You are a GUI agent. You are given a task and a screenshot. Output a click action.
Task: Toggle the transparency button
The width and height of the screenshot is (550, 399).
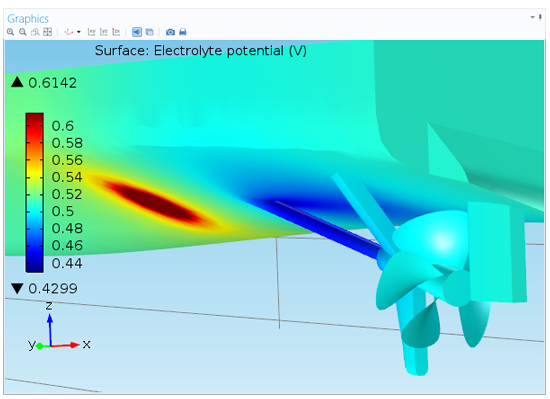149,32
